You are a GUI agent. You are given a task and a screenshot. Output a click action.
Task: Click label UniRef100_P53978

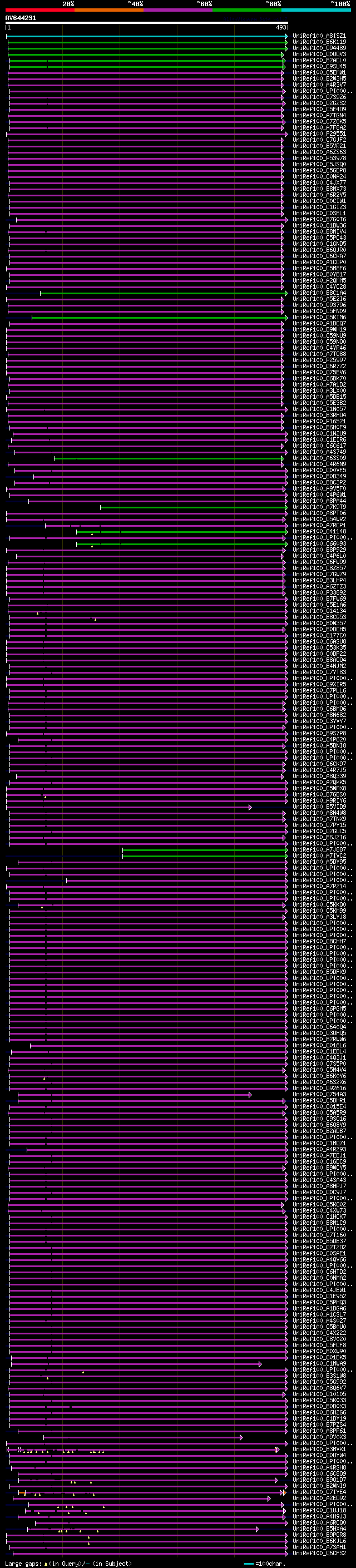(x=319, y=159)
